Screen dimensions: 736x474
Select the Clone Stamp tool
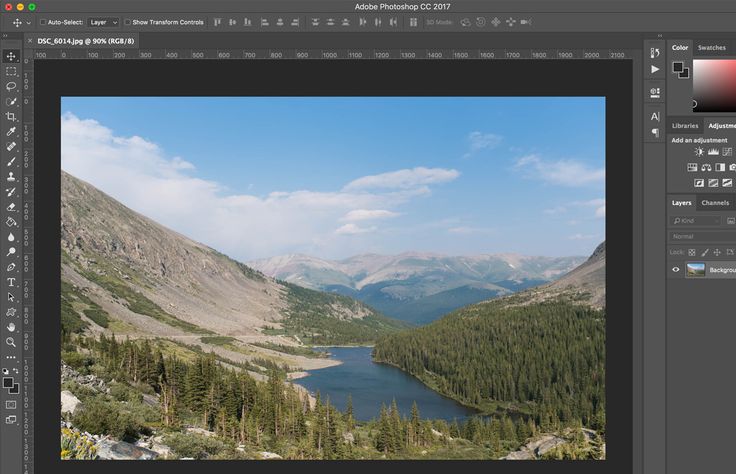[x=11, y=176]
